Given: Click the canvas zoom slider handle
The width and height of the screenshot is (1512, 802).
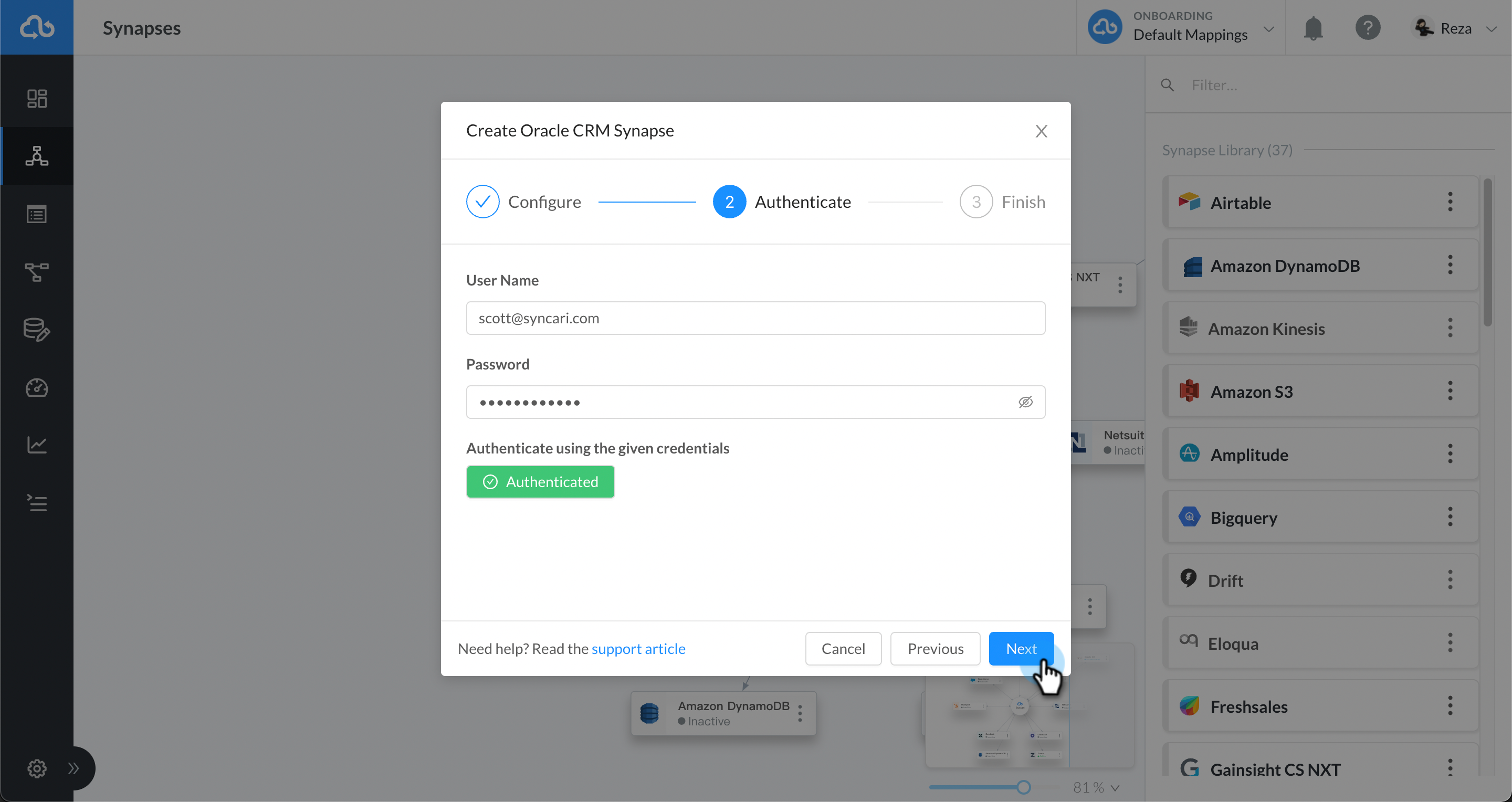Looking at the screenshot, I should (1023, 787).
